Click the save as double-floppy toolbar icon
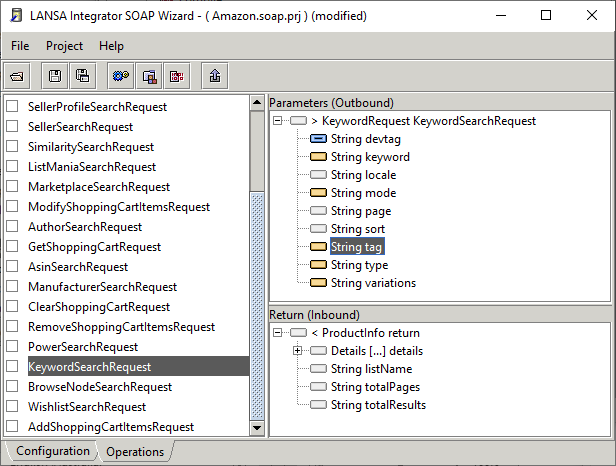The height and width of the screenshot is (466, 616). tap(82, 76)
